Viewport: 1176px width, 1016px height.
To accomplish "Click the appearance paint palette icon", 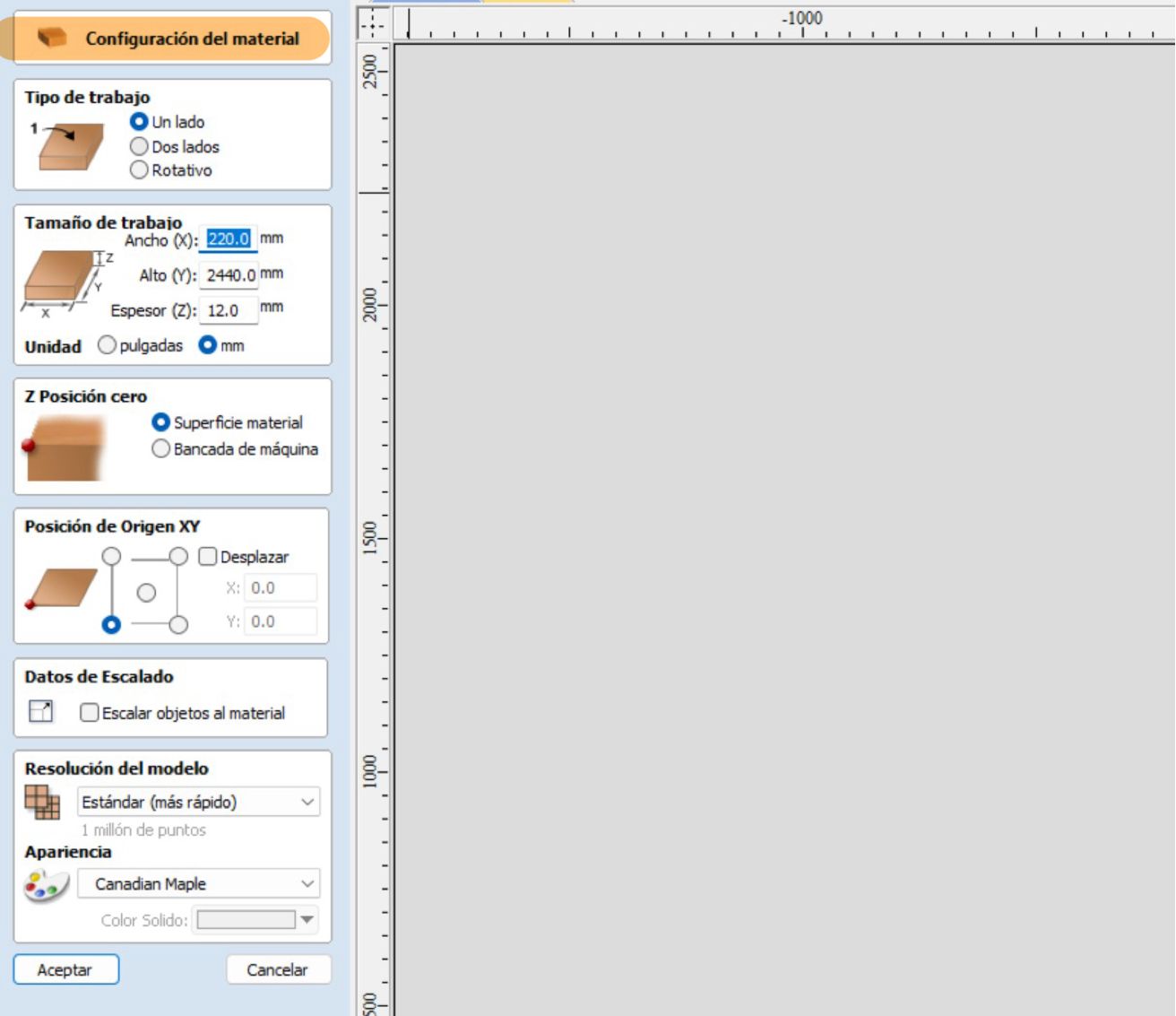I will [47, 886].
